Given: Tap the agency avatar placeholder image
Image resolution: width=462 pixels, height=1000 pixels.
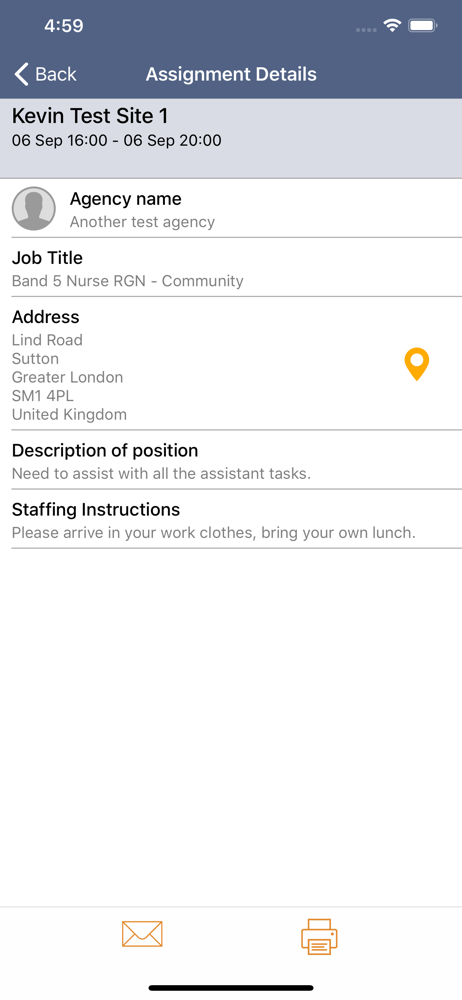Looking at the screenshot, I should [x=34, y=209].
